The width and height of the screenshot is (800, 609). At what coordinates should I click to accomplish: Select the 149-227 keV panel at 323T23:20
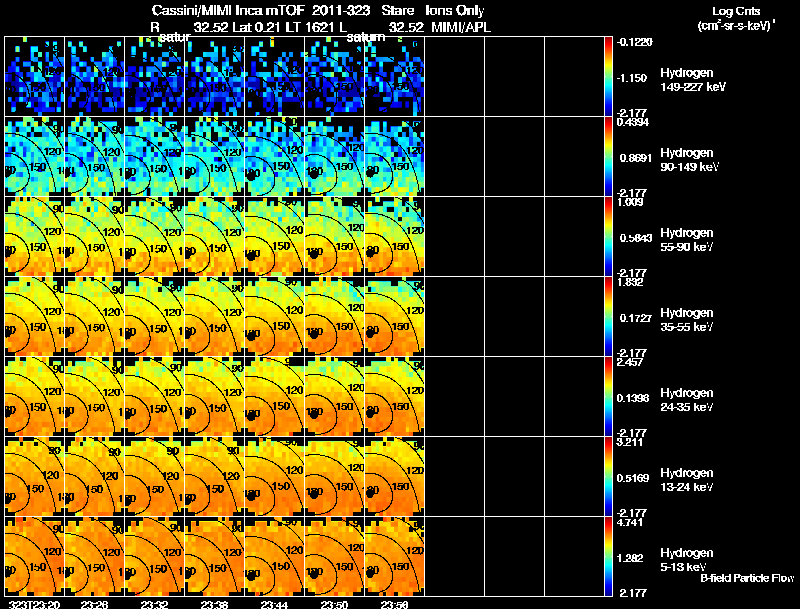coord(34,77)
